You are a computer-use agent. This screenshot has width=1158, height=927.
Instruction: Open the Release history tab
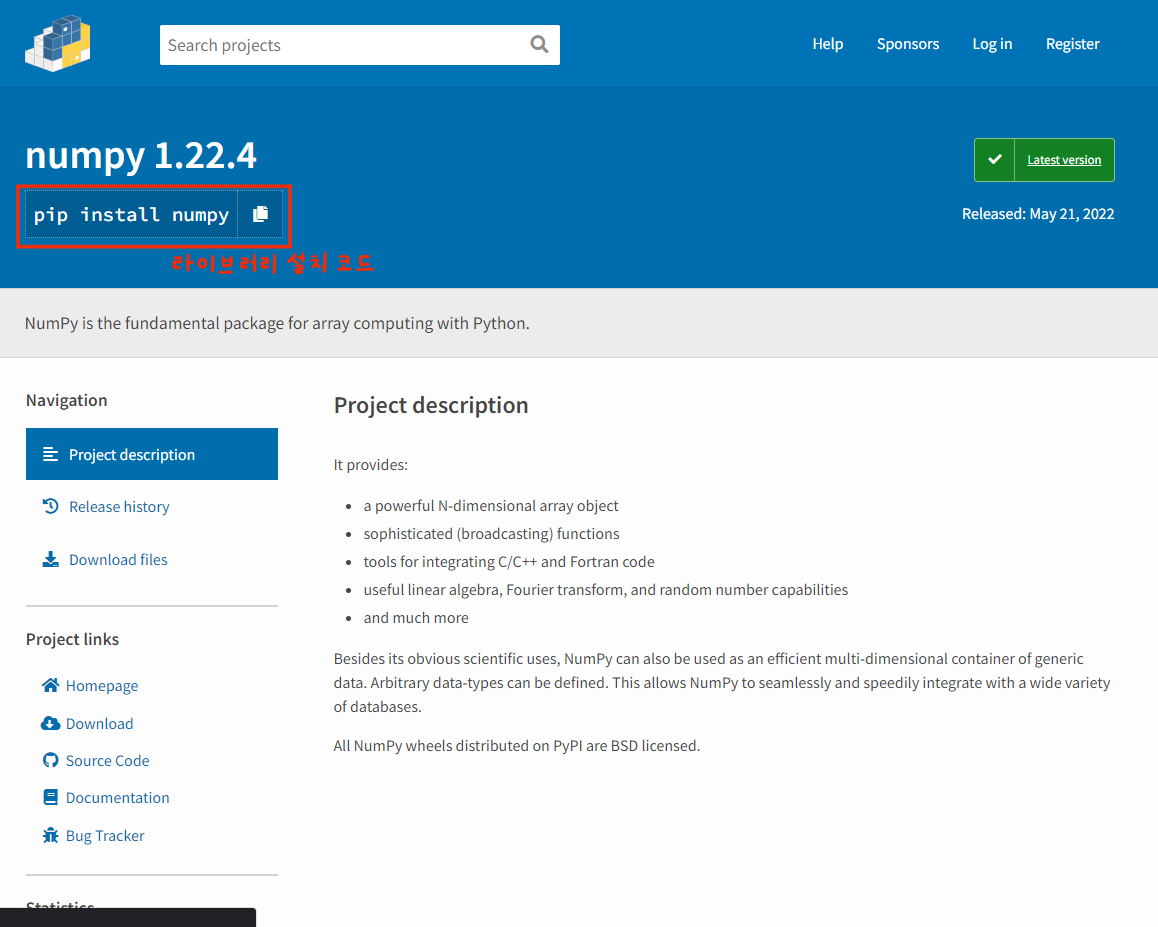pos(119,507)
